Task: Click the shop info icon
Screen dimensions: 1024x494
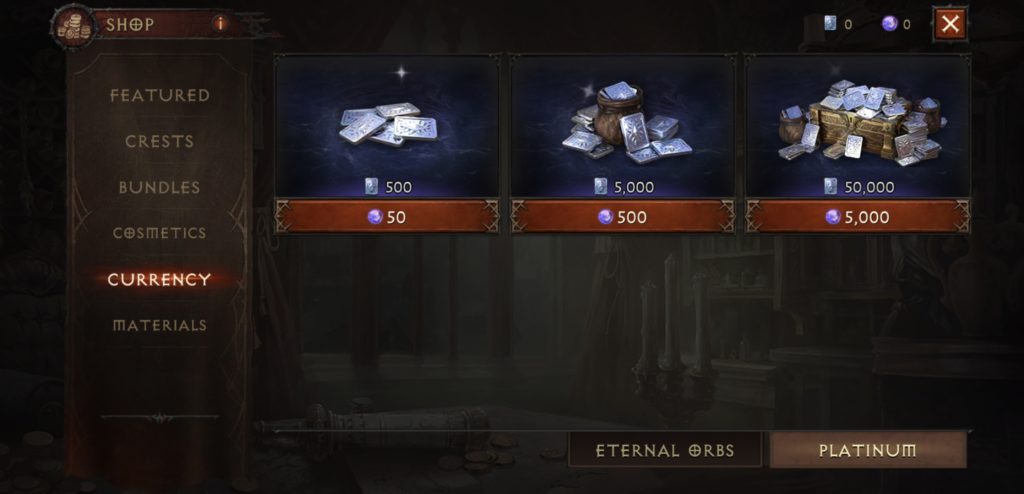Action: (220, 24)
